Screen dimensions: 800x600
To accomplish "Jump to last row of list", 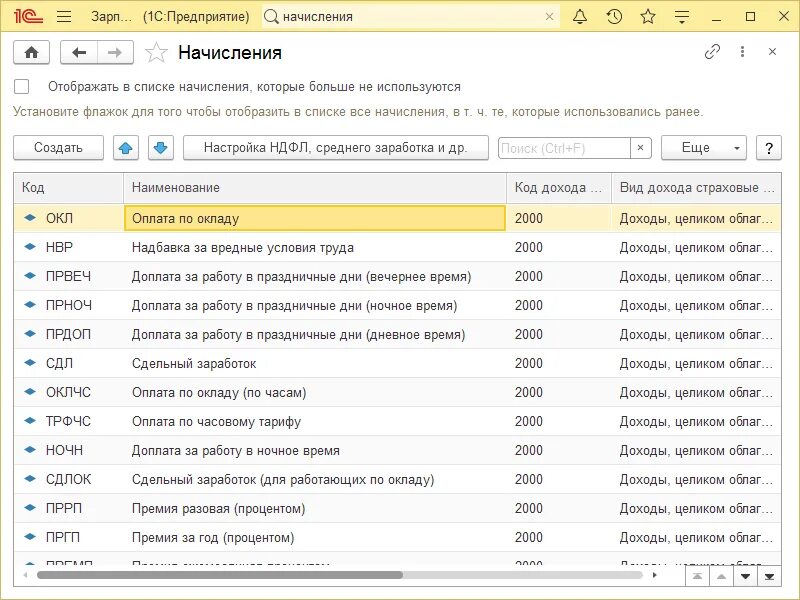I will point(769,577).
